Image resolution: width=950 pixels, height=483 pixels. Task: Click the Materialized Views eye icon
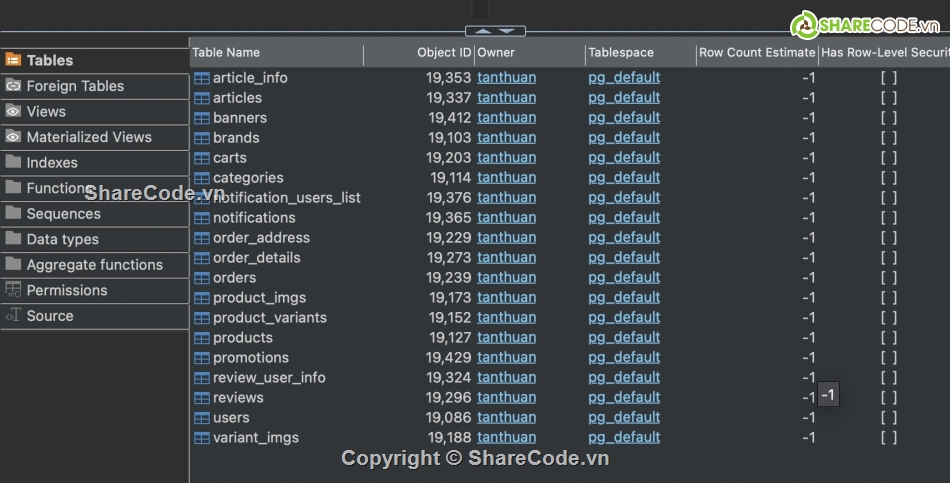(x=13, y=136)
